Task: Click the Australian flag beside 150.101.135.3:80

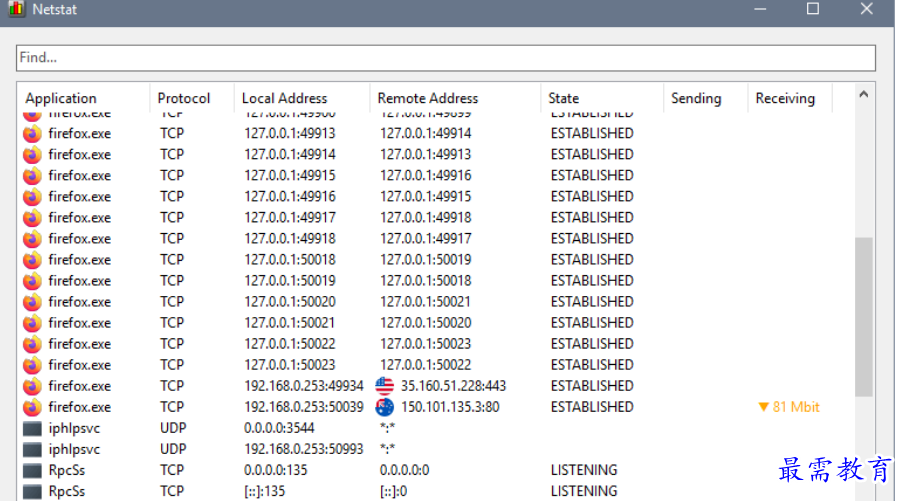Action: (385, 407)
